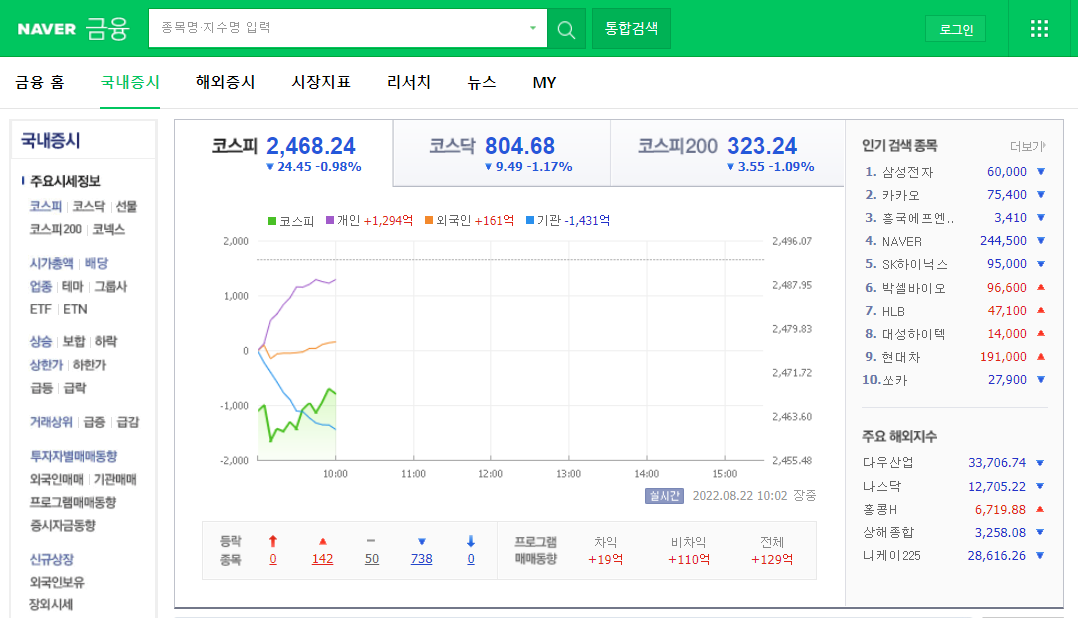Click the down arrow beside 다우산업 33,706.74
This screenshot has width=1078, height=631.
[1040, 463]
